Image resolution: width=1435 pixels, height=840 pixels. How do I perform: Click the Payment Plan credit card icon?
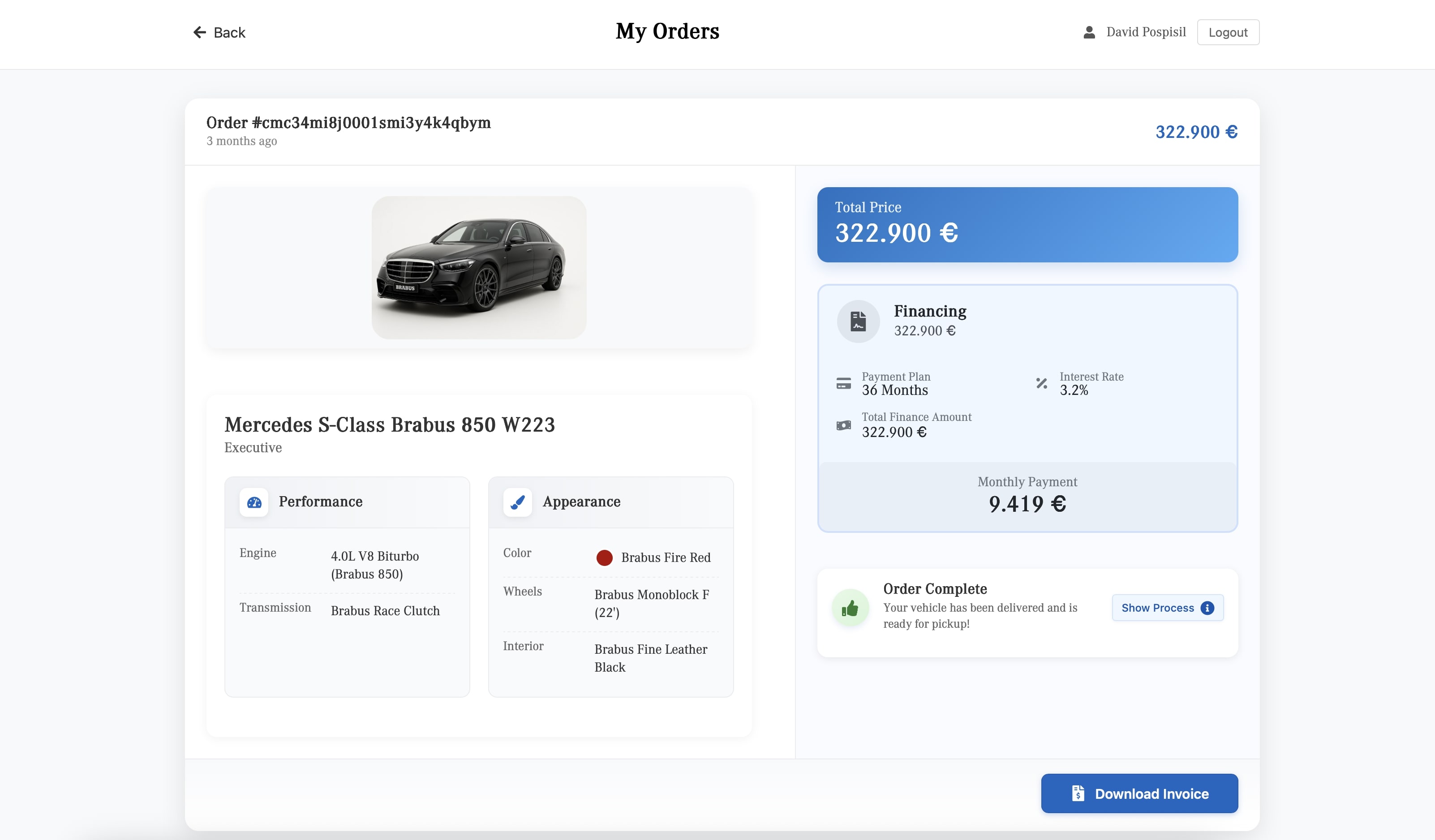844,383
